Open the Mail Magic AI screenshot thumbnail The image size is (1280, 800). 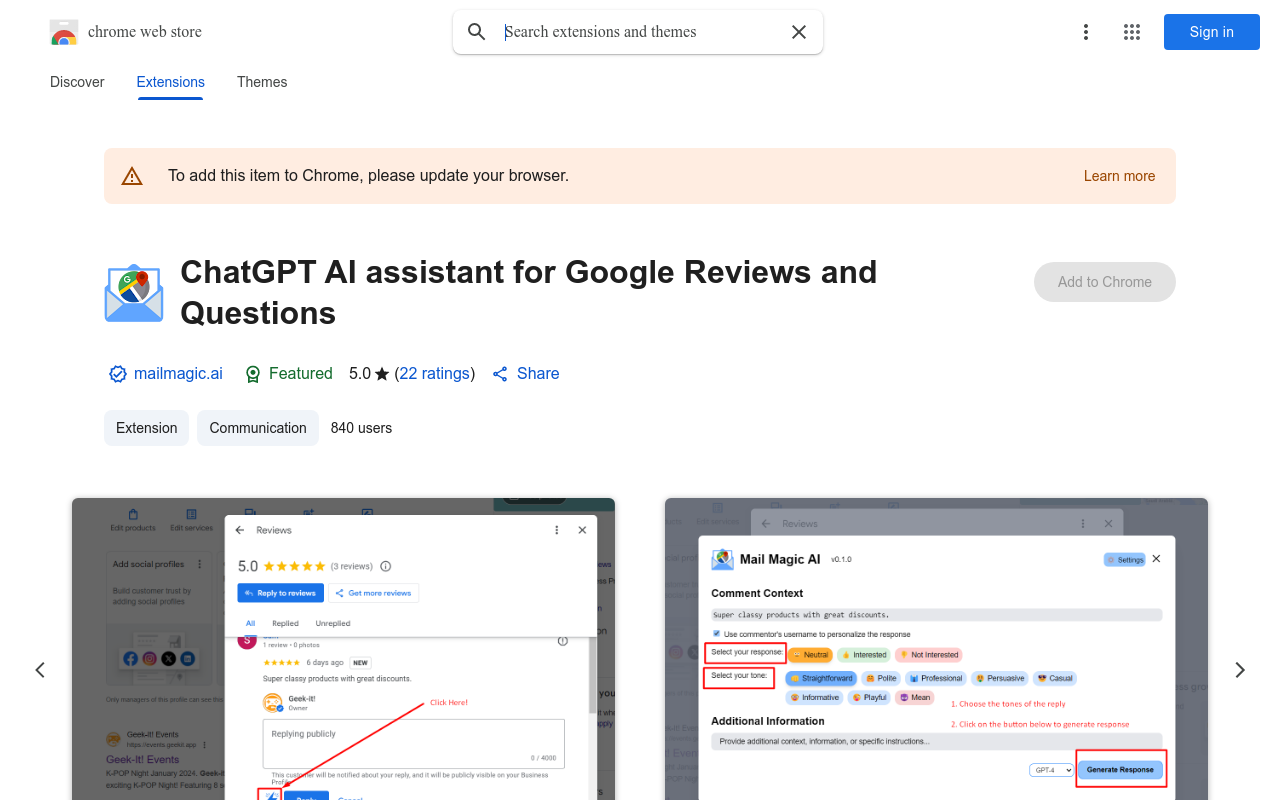click(x=936, y=649)
